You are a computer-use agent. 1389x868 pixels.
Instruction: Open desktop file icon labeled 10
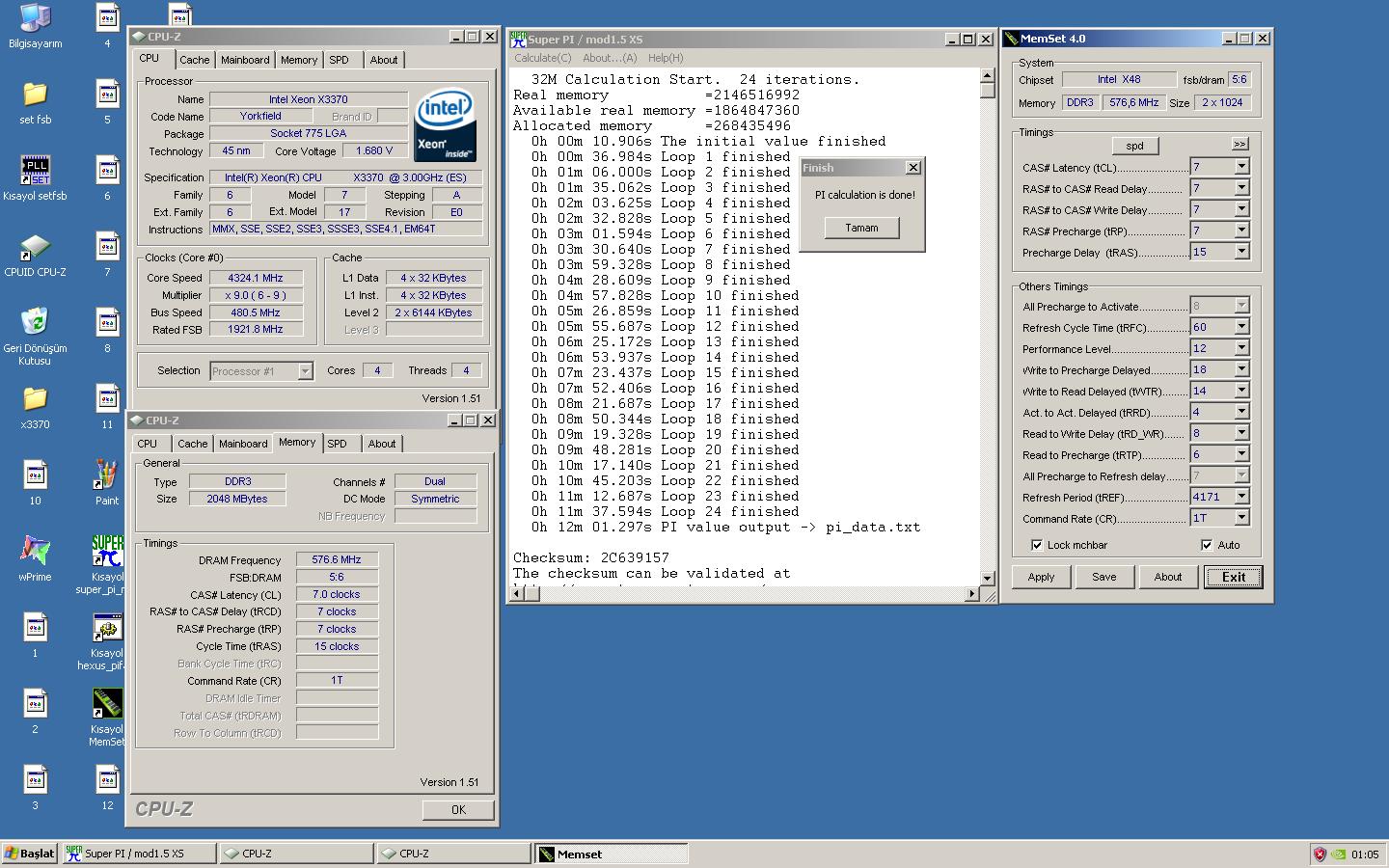click(35, 483)
